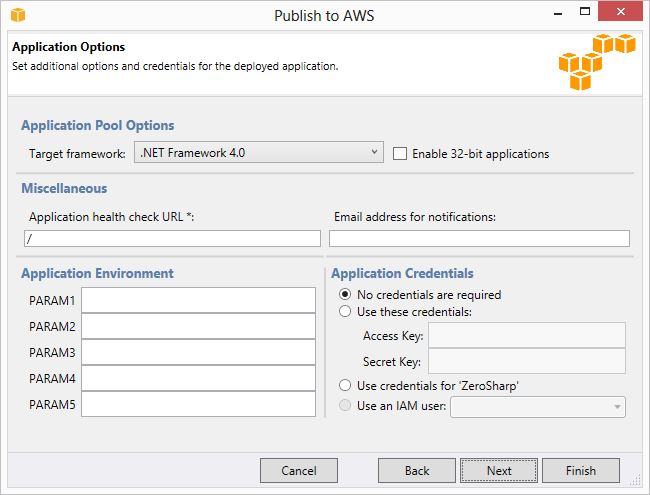Expand the IAM user combo box
This screenshot has height=495, width=650.
[x=538, y=407]
